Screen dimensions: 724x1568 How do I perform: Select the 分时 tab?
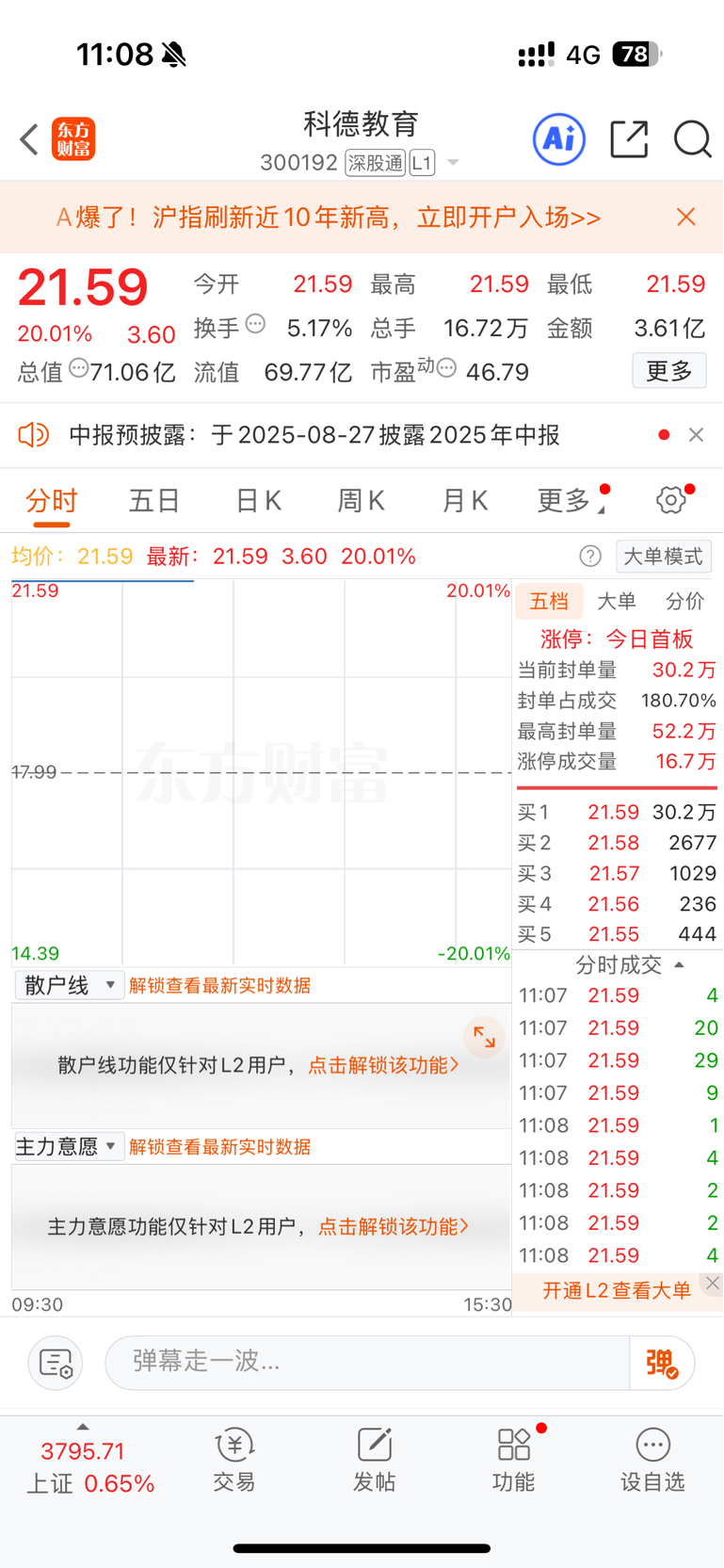click(x=52, y=501)
